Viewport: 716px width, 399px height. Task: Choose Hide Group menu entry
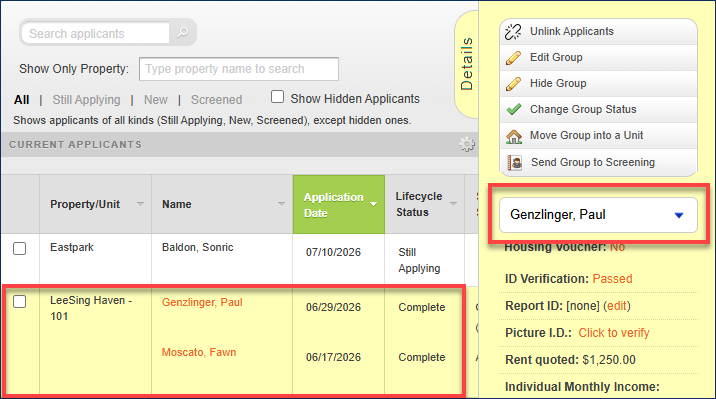(598, 84)
